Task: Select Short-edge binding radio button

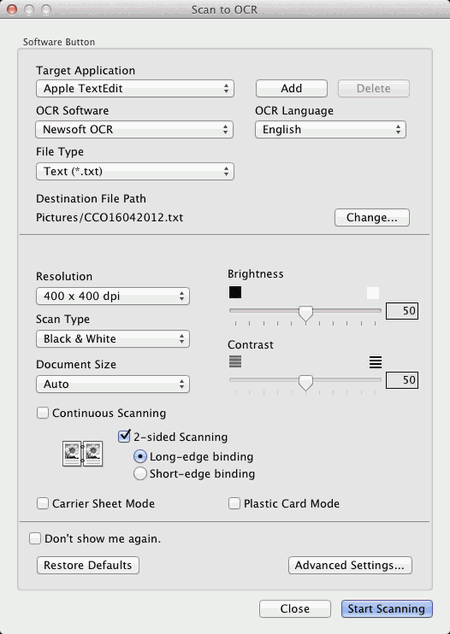Action: click(x=140, y=473)
